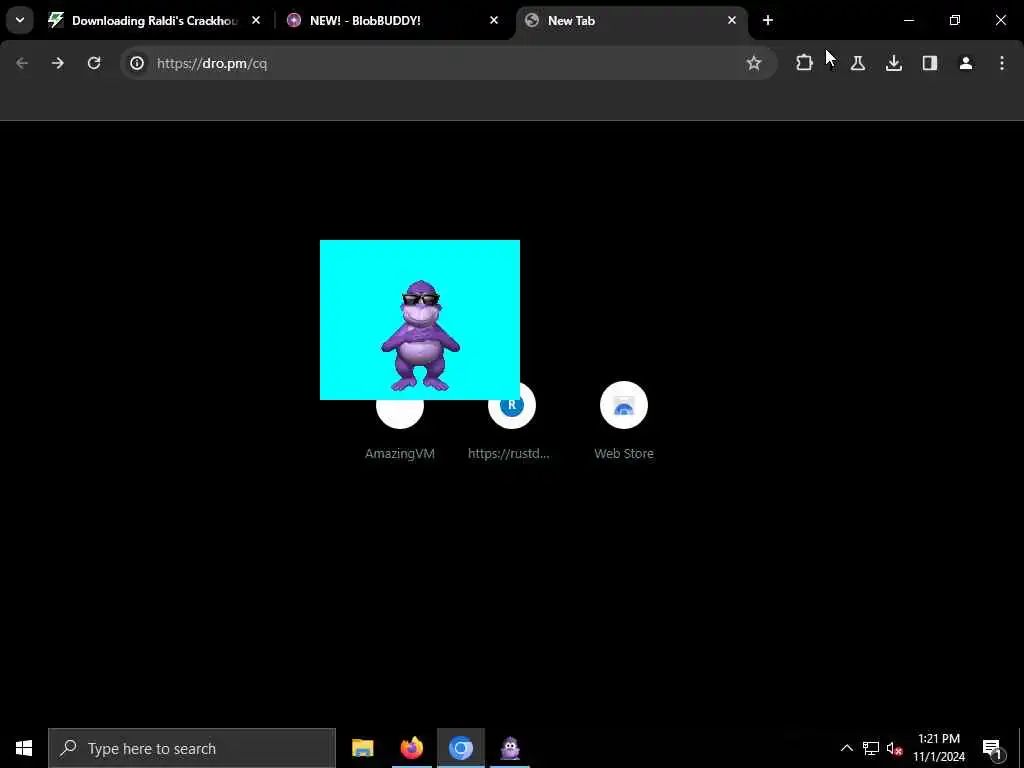1024x768 pixels.
Task: Open the Extensions puzzle icon
Action: click(804, 63)
